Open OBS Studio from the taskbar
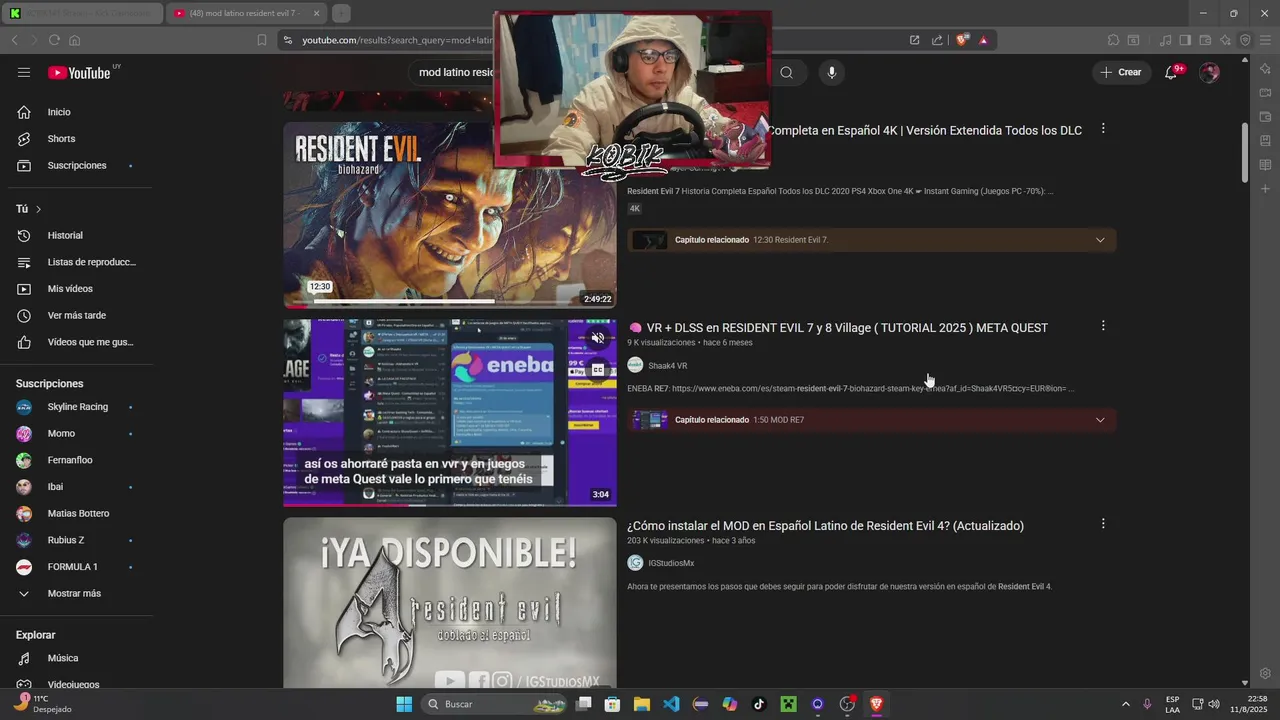This screenshot has height=720, width=1280. [x=847, y=704]
